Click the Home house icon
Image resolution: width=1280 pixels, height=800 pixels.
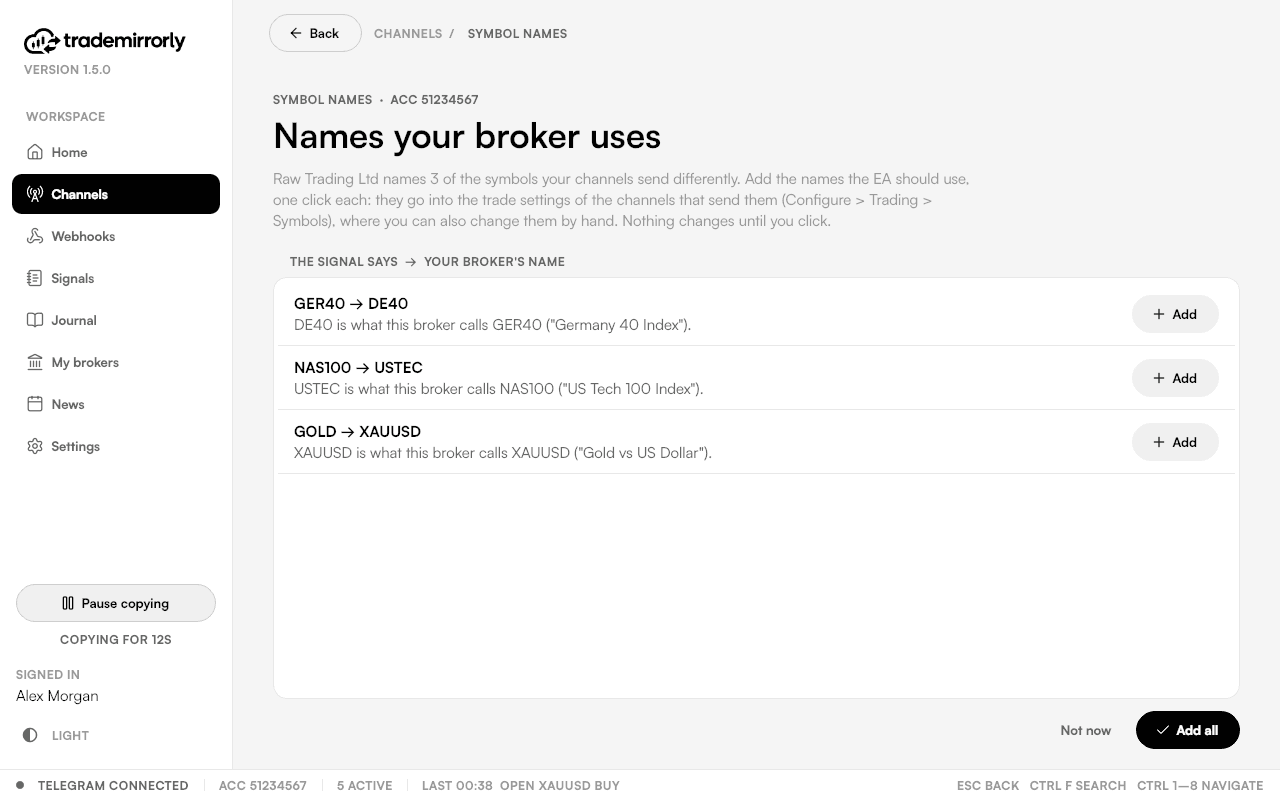coord(35,152)
